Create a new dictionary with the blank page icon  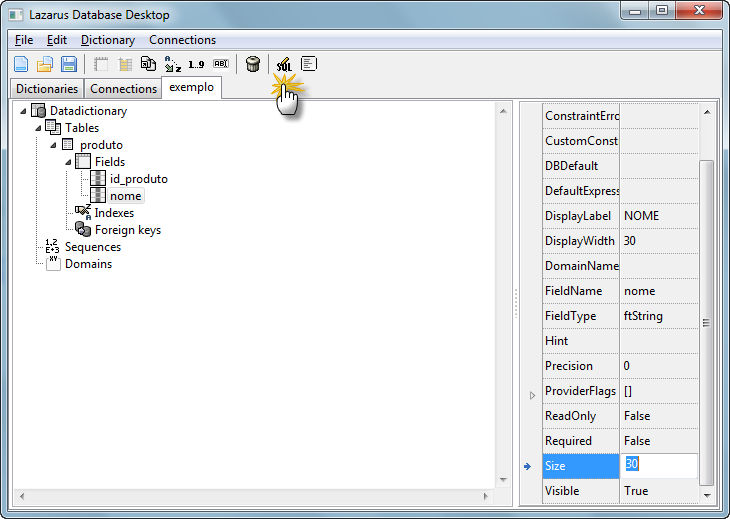(x=21, y=64)
